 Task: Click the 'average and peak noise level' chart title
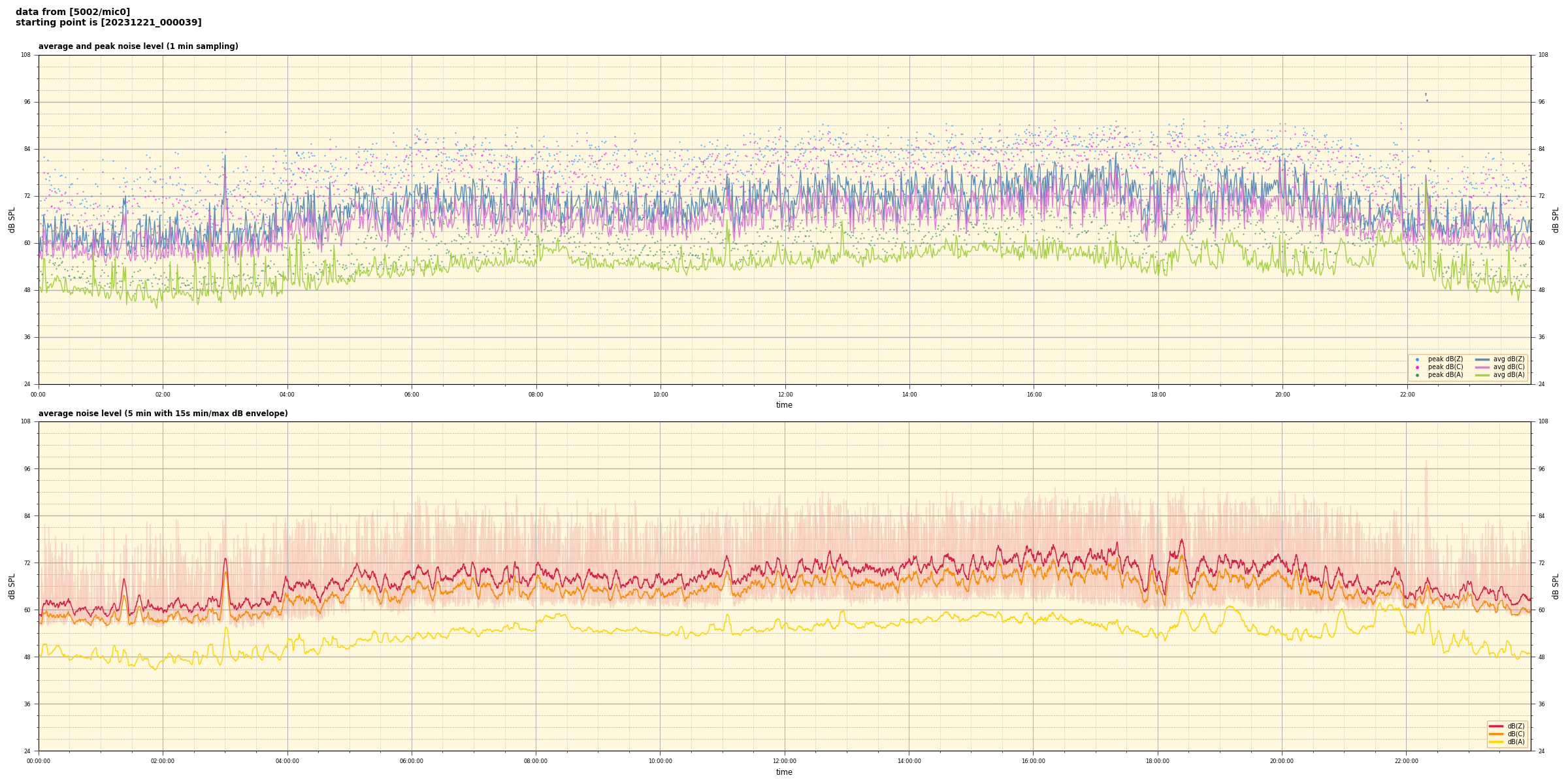138,46
